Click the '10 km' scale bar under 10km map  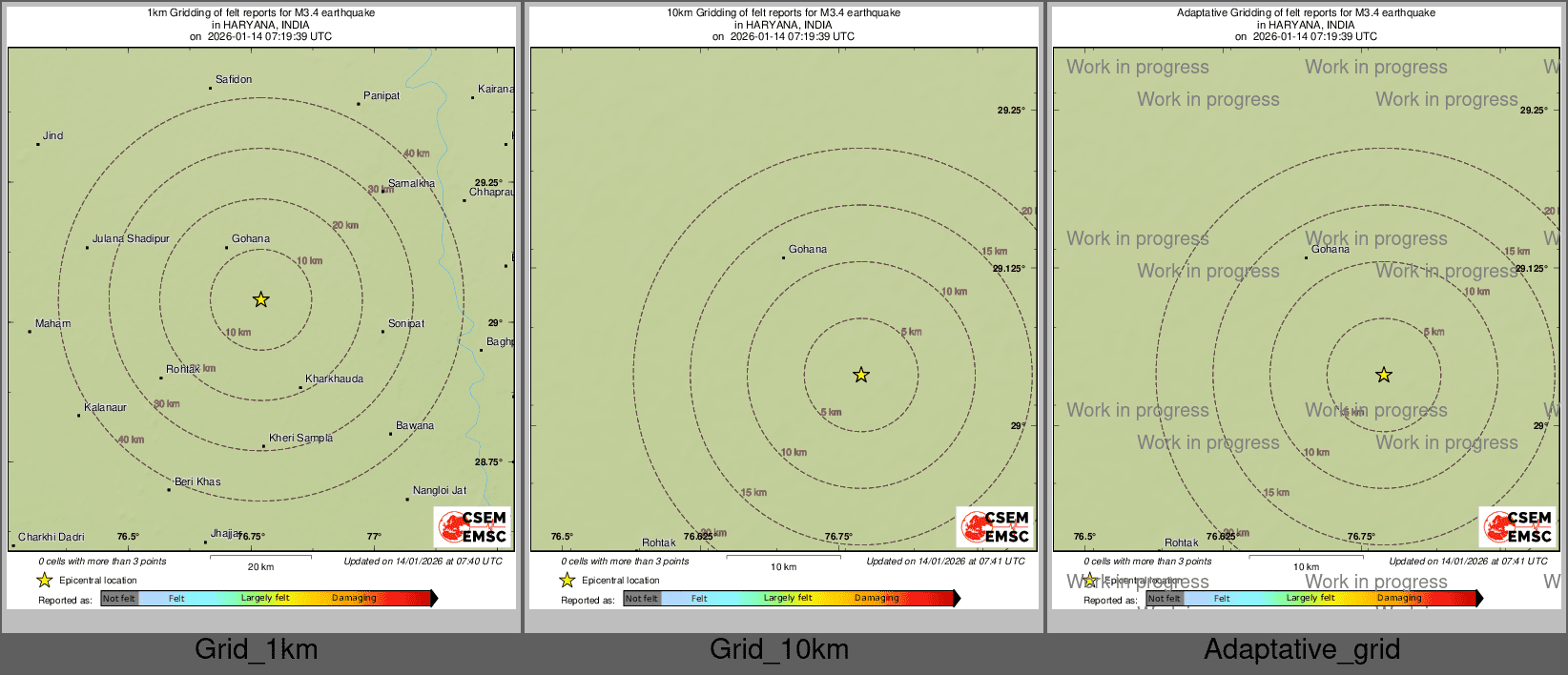pyautogui.click(x=783, y=562)
